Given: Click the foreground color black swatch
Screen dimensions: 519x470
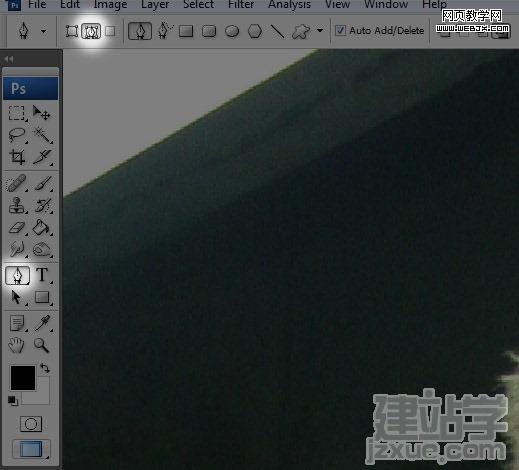Looking at the screenshot, I should 23,378.
